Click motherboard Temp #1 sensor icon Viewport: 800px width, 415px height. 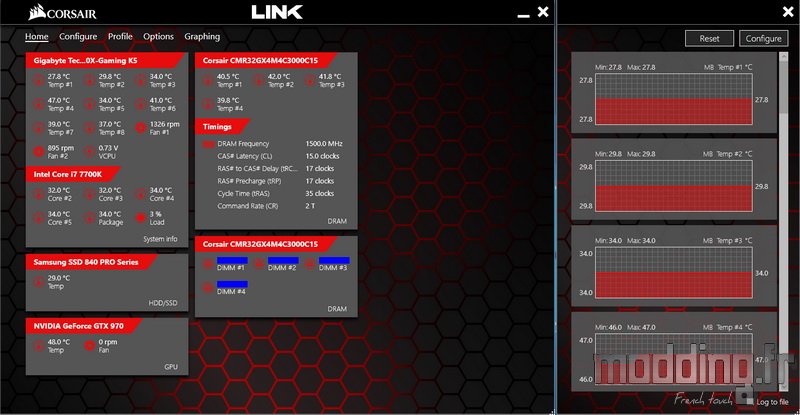38,80
